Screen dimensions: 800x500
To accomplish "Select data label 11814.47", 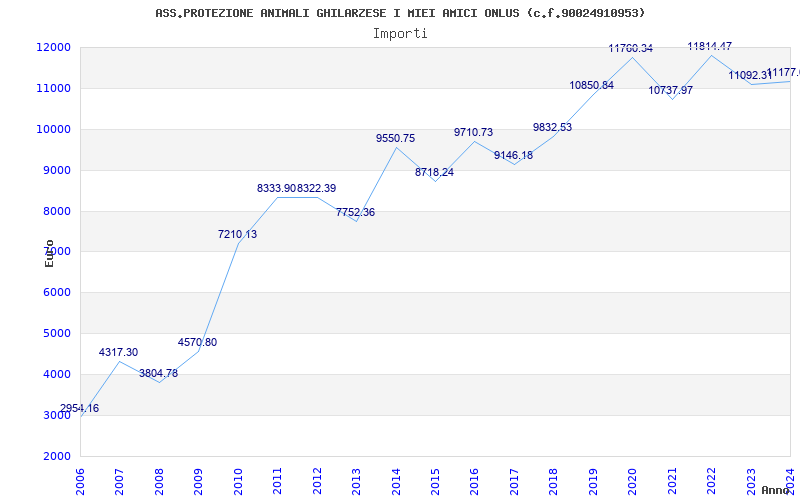I will (x=710, y=46).
